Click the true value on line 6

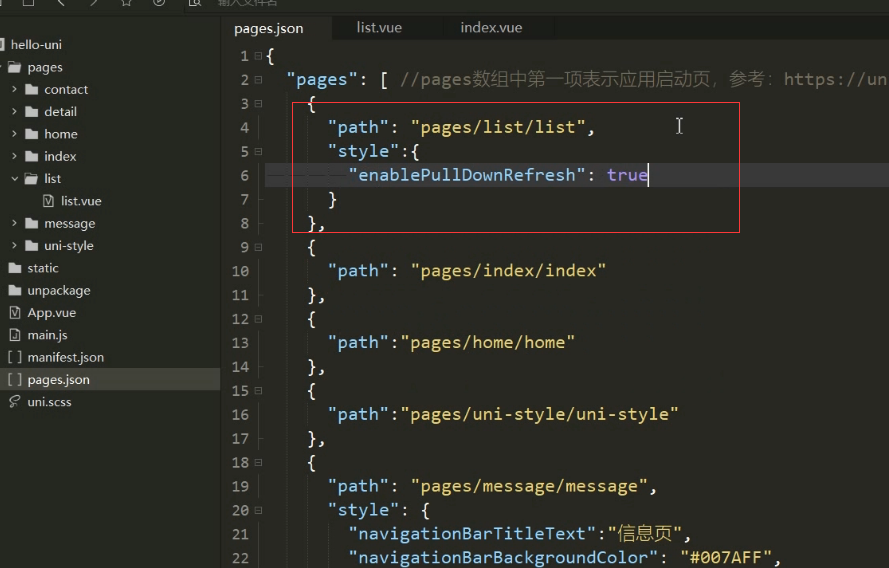point(627,175)
